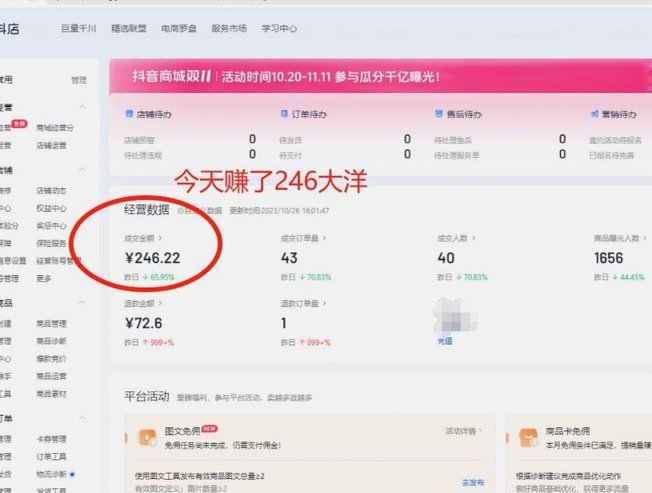Click the 店铺待办 shop icon
652x493 pixels.
coord(129,113)
